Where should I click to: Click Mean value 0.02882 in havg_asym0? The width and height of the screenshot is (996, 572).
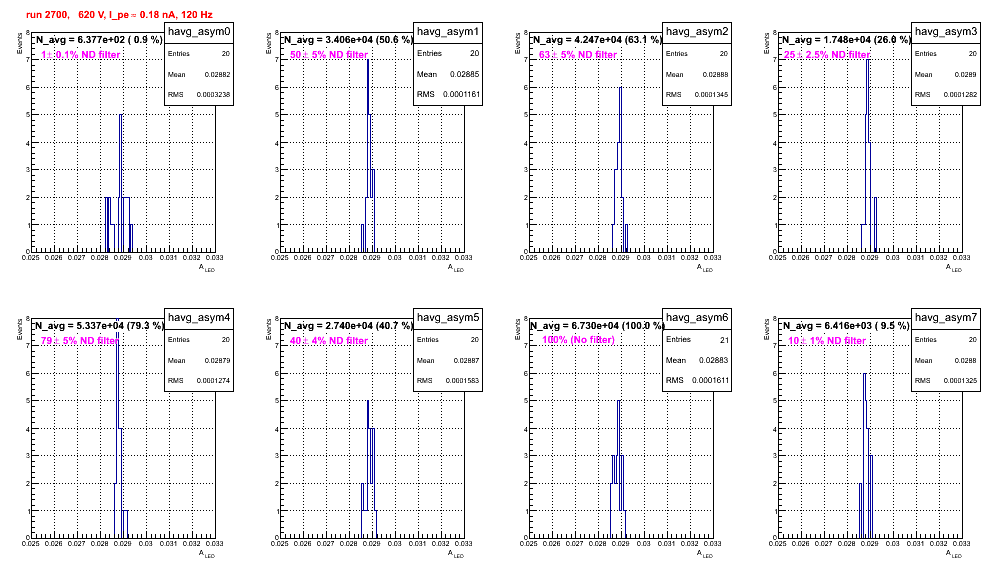217,74
